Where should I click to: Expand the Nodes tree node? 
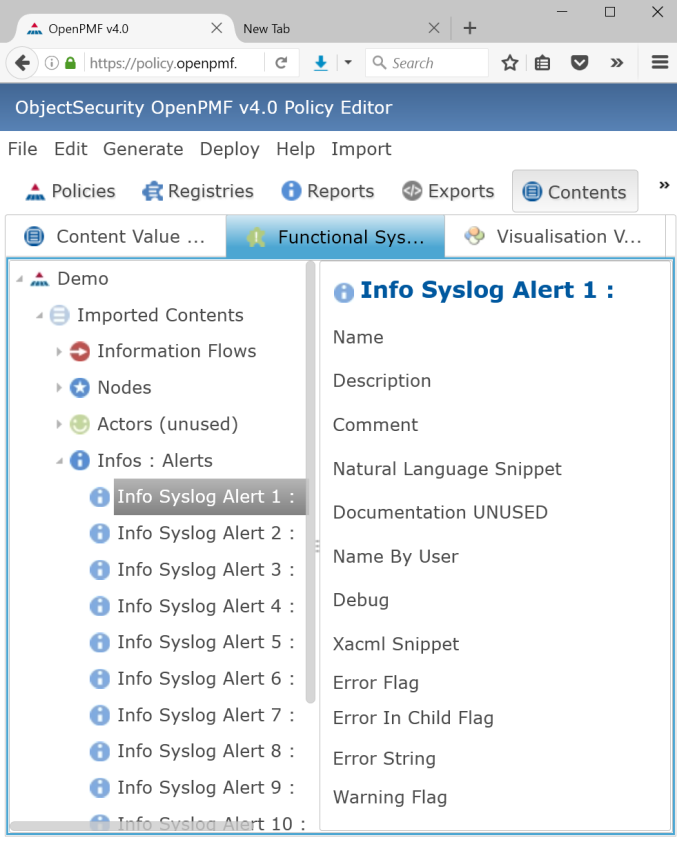pyautogui.click(x=59, y=388)
